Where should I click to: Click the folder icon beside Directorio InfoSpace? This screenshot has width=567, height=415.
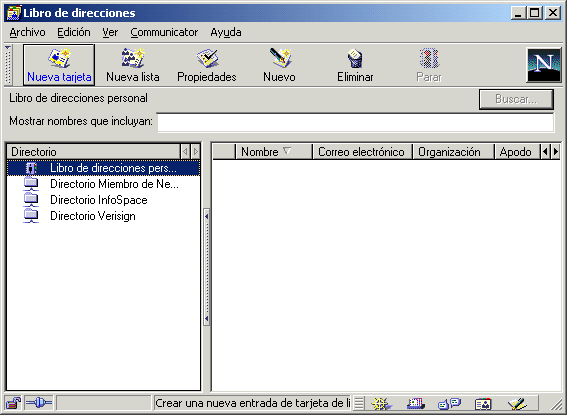(x=31, y=200)
